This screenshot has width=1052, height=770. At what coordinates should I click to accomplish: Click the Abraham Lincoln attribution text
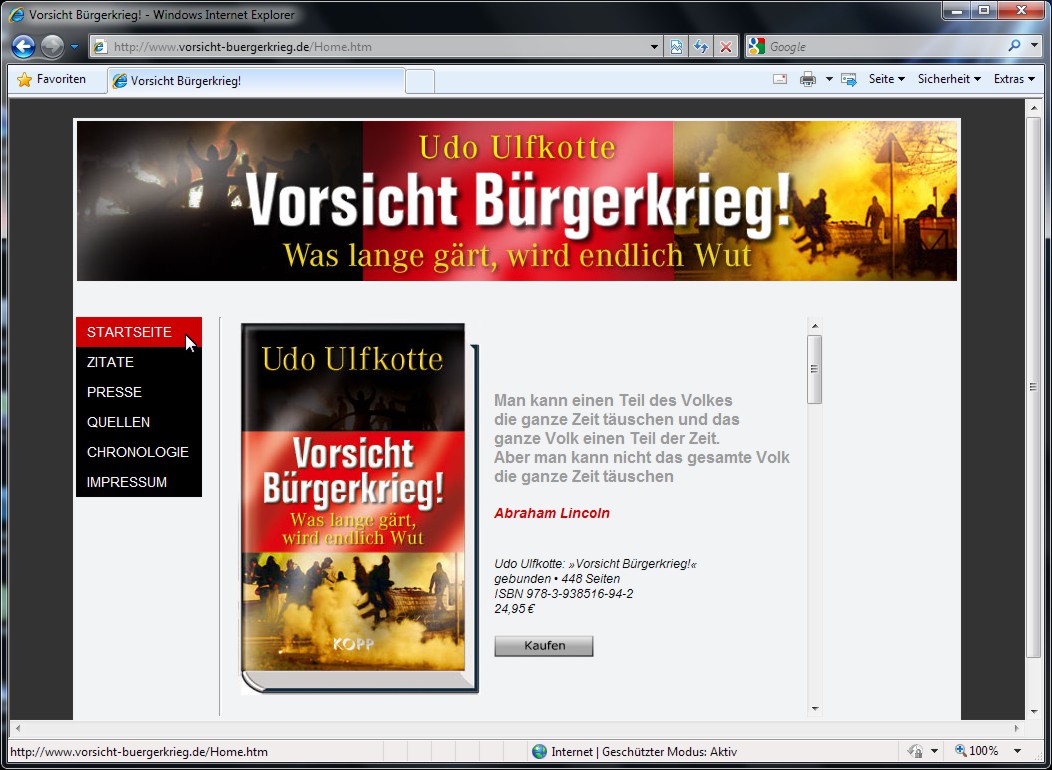[x=551, y=513]
